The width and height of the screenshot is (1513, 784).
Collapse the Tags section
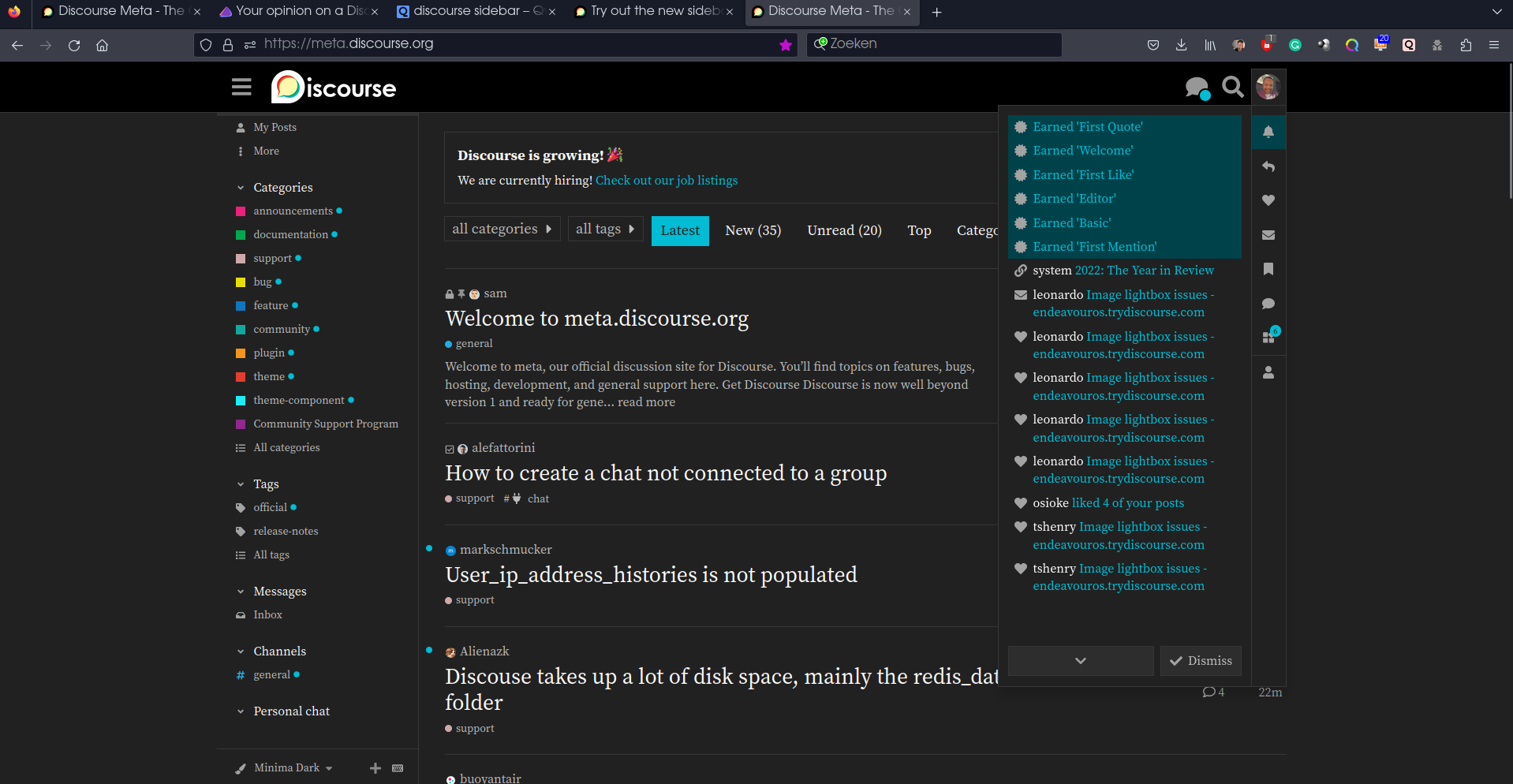click(241, 484)
